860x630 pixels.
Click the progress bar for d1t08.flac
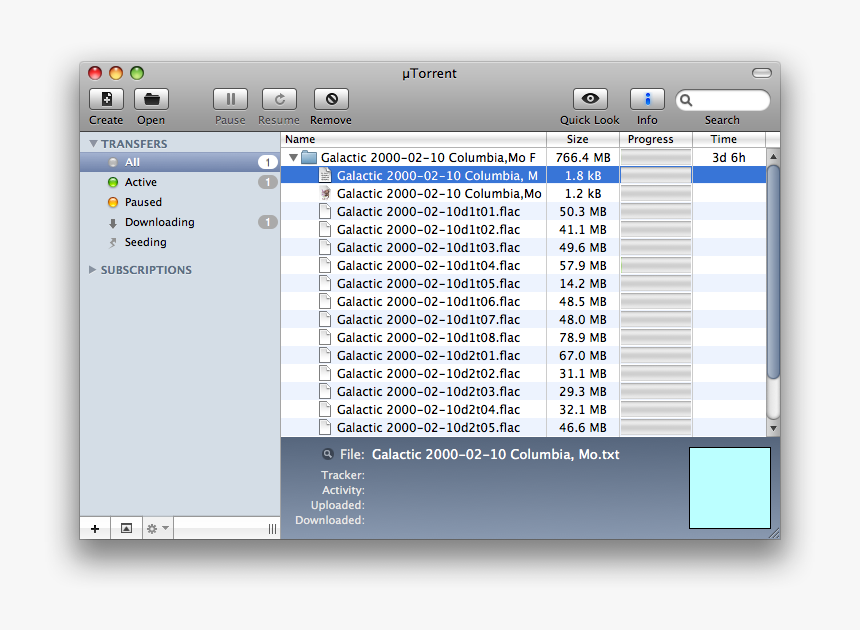click(x=656, y=338)
